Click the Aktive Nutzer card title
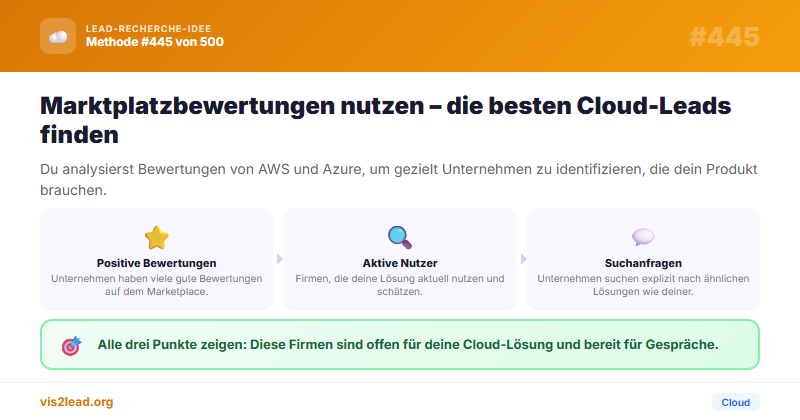The image size is (800, 420). pyautogui.click(x=400, y=263)
